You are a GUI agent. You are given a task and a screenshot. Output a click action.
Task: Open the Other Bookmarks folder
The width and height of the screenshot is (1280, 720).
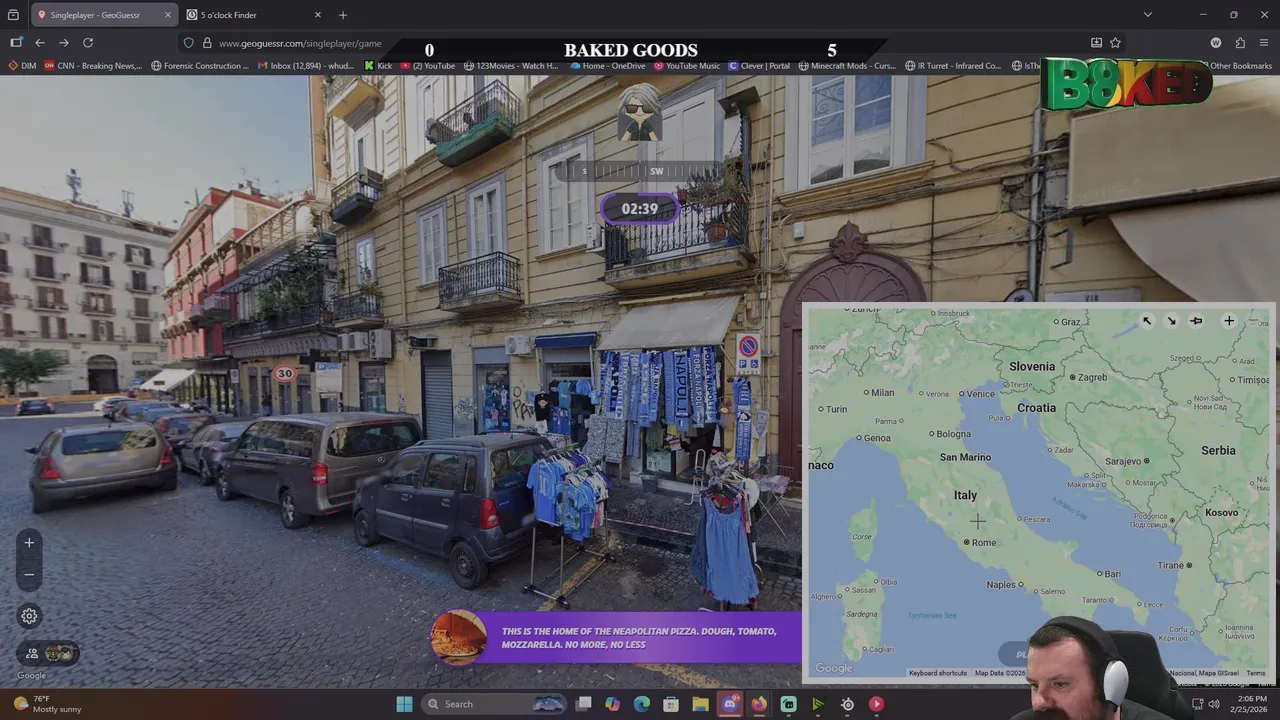tap(1235, 66)
